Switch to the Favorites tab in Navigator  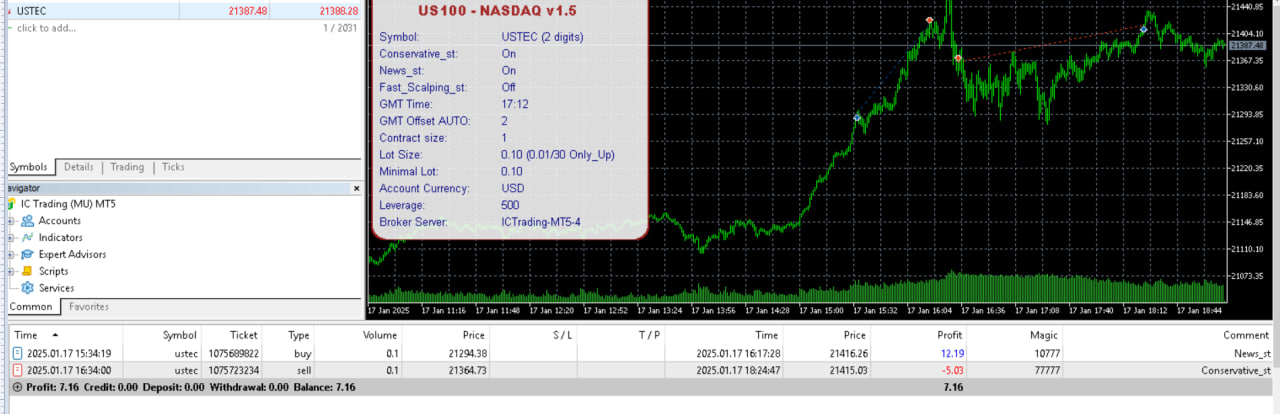(x=89, y=307)
